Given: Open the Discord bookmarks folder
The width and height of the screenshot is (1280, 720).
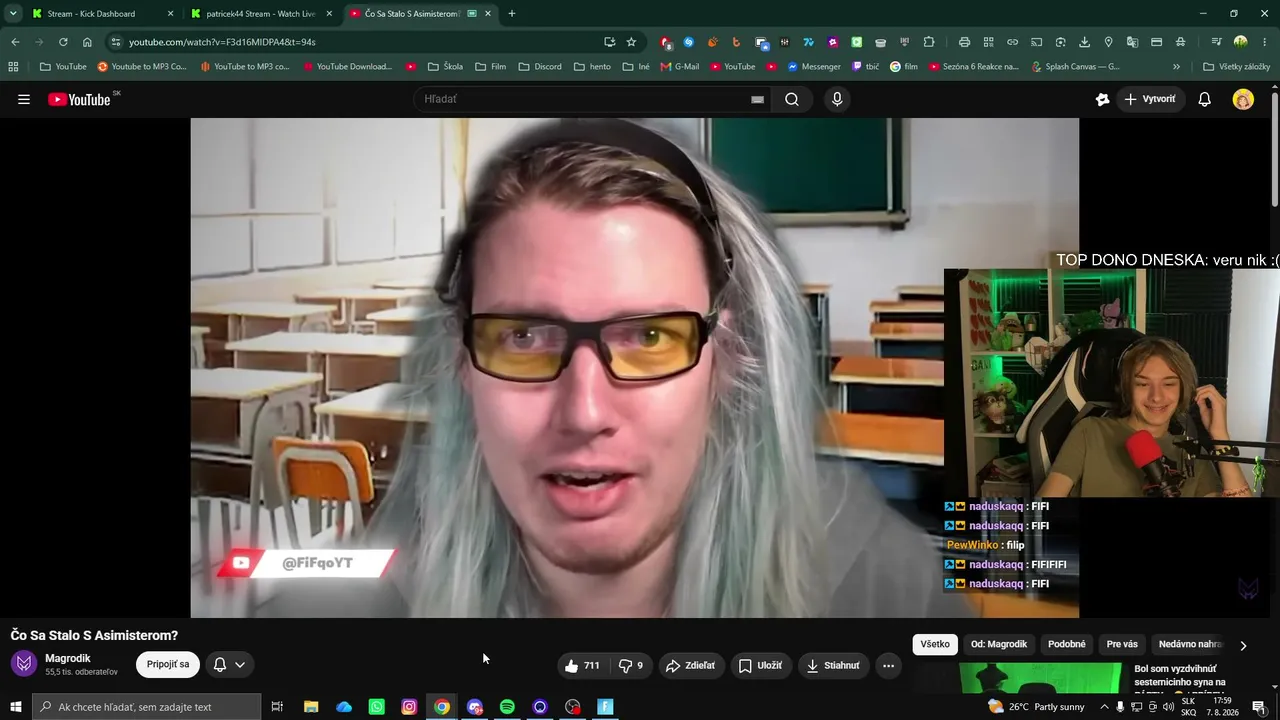Looking at the screenshot, I should [539, 67].
